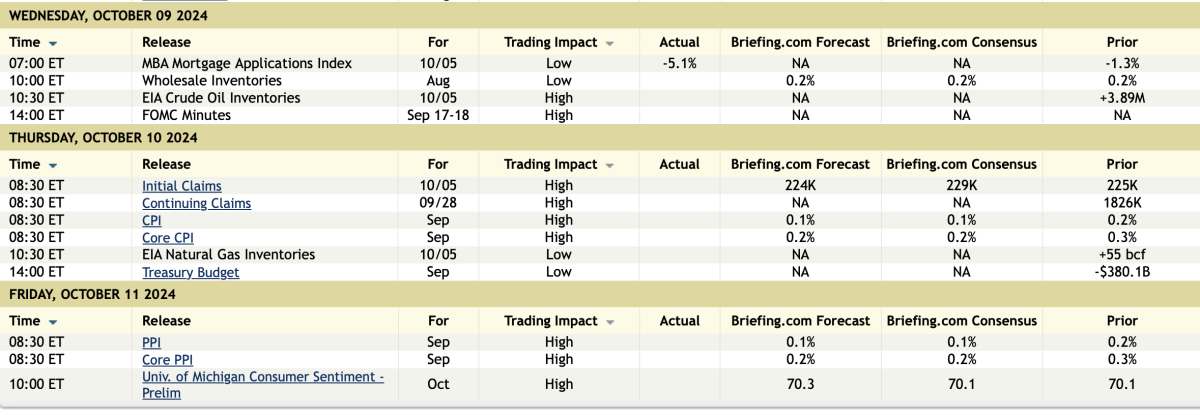Open Friday's PPI release link
The image size is (1200, 420).
click(x=151, y=342)
